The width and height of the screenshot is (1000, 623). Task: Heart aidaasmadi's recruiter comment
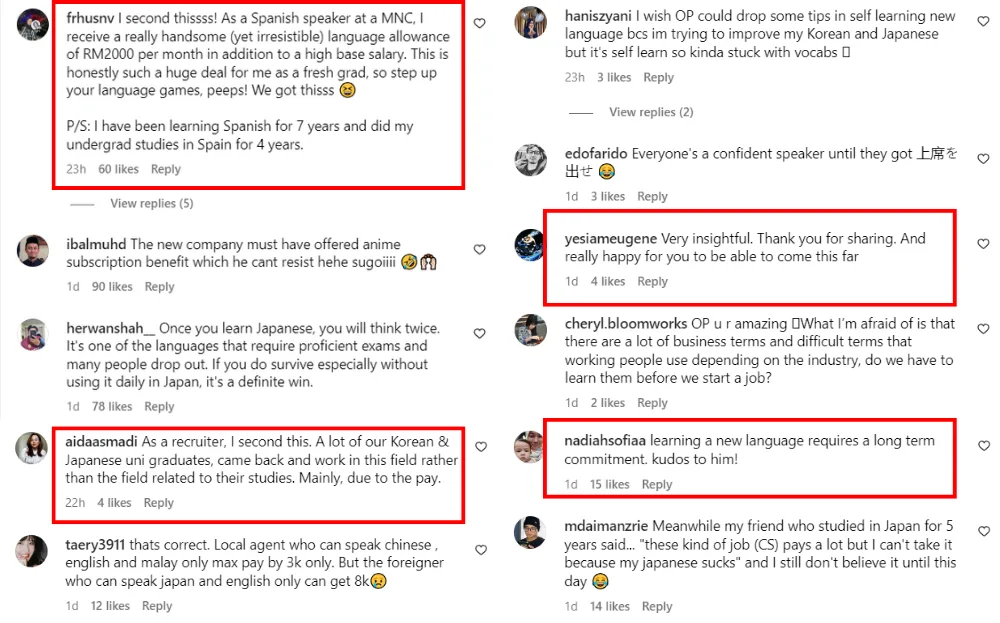[x=480, y=447]
